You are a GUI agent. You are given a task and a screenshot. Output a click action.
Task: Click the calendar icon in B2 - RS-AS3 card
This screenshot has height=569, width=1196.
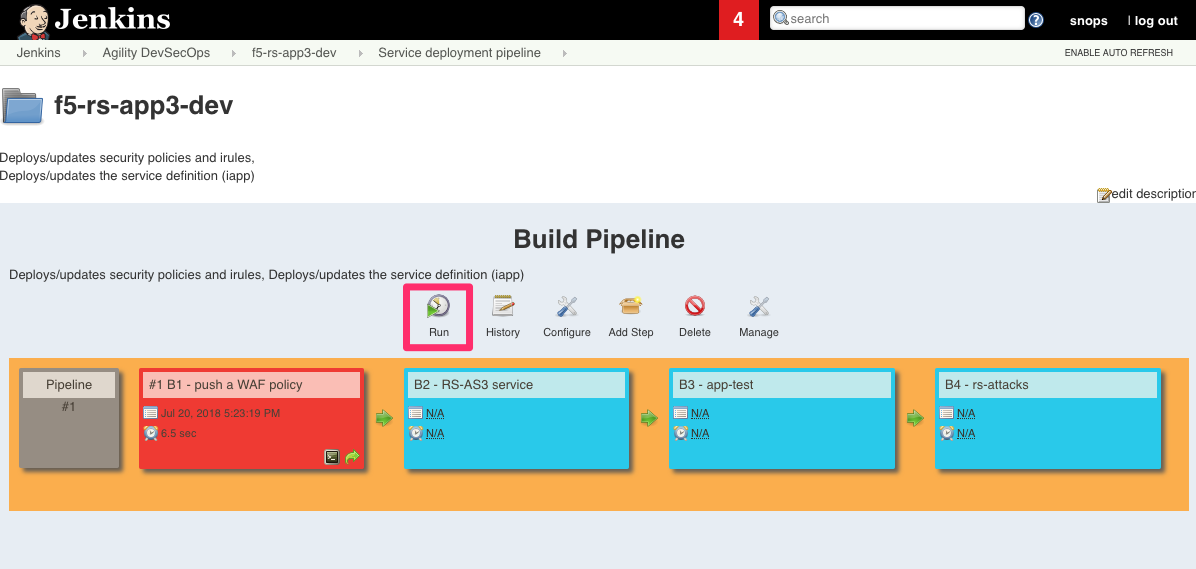[416, 413]
